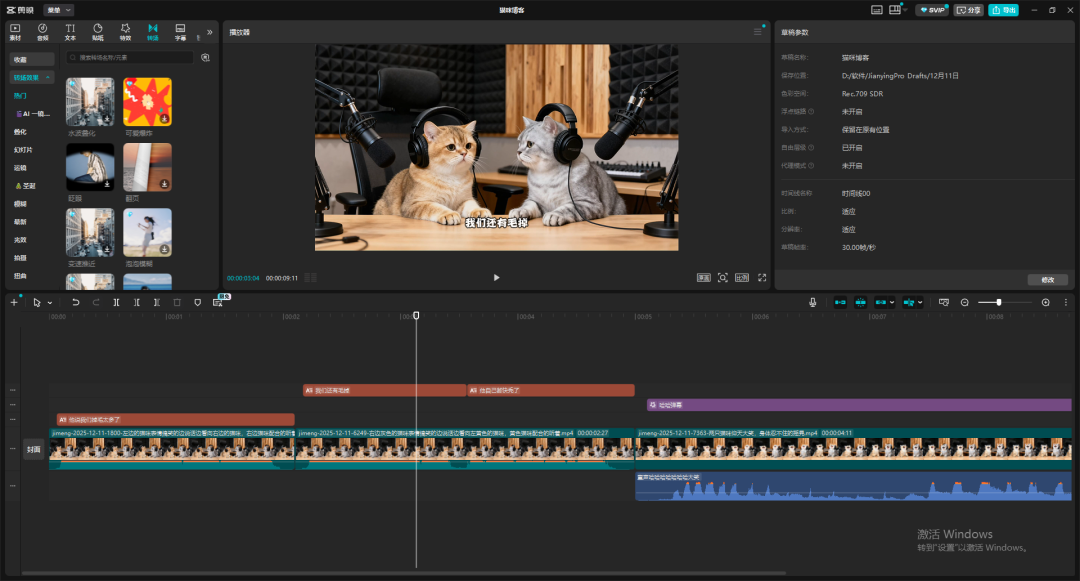
Task: Open the player panel hamburger menu
Action: pos(757,32)
